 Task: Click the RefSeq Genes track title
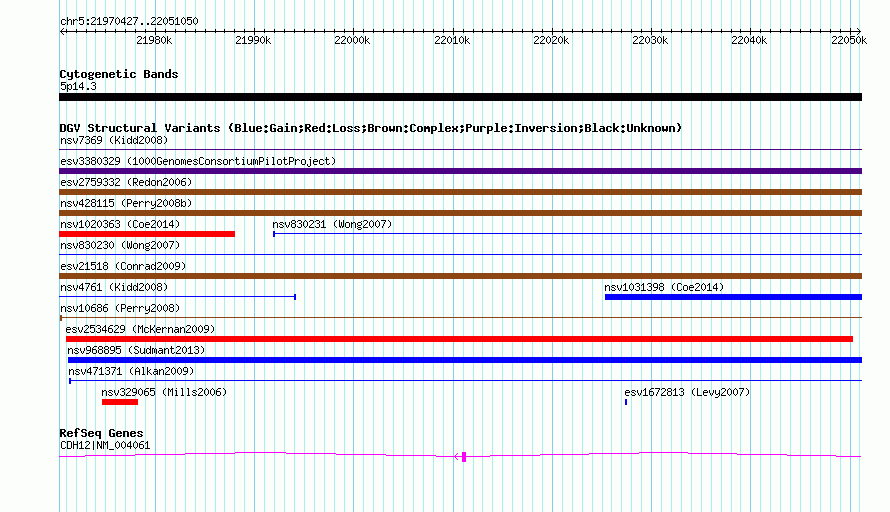(x=101, y=433)
